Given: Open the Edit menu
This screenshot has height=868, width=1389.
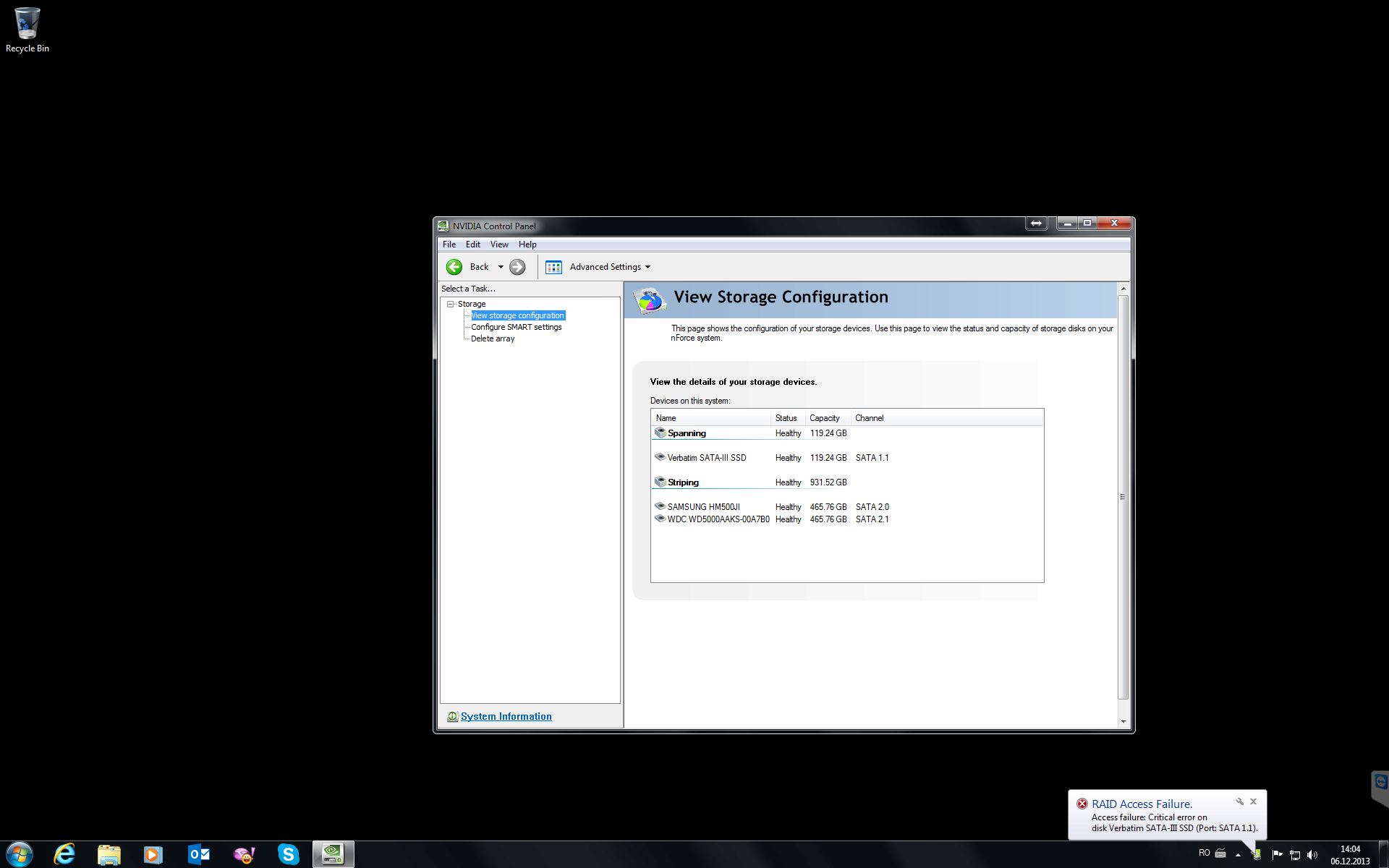Looking at the screenshot, I should [x=473, y=244].
